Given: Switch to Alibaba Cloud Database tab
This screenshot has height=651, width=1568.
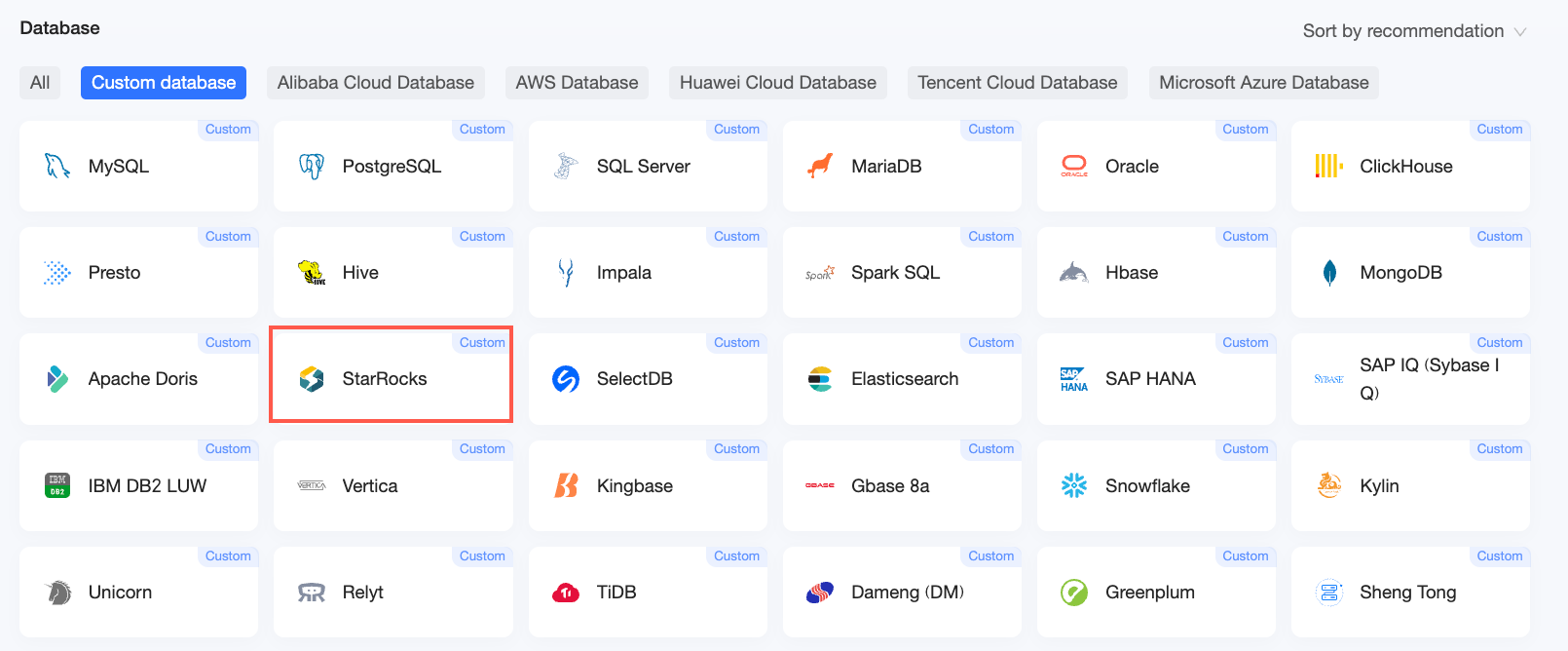Looking at the screenshot, I should tap(376, 83).
